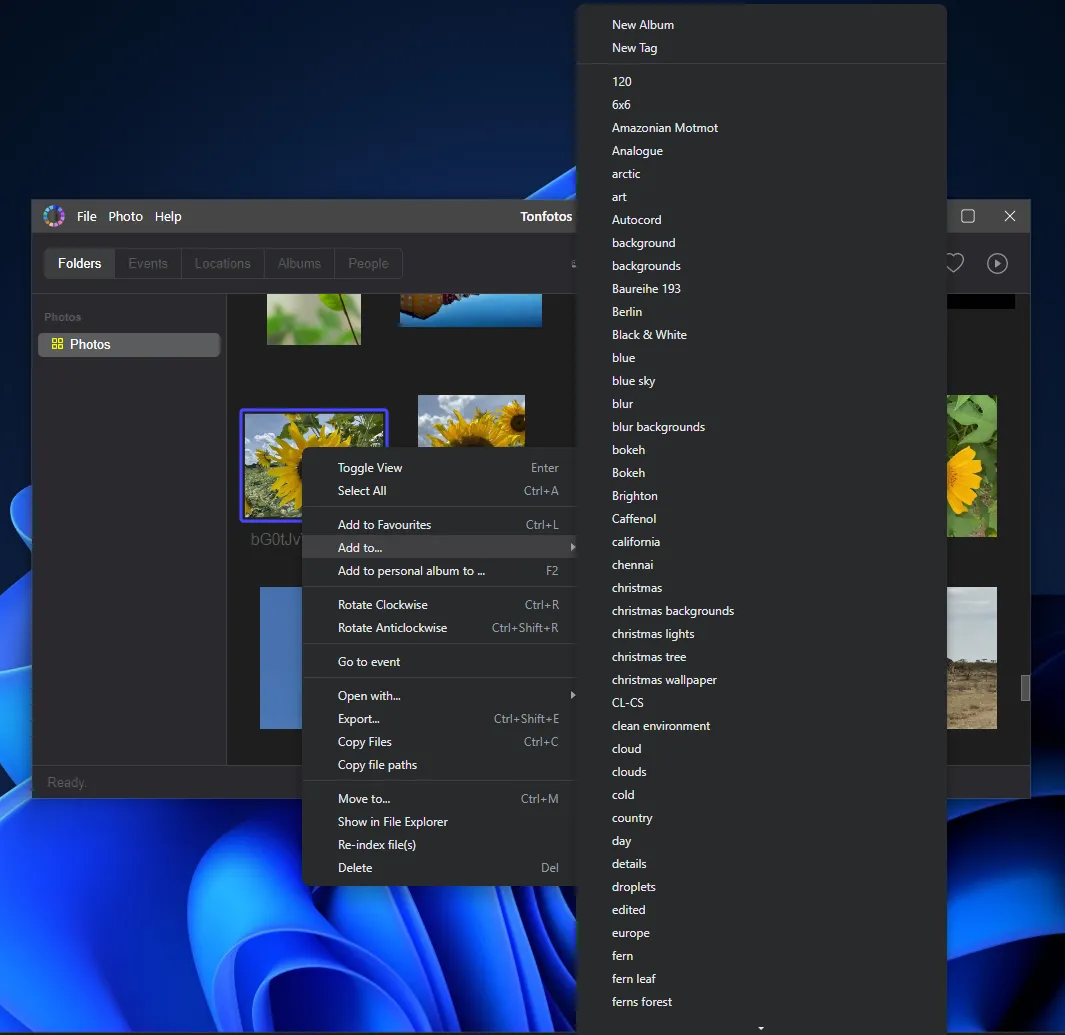
Task: Expand the Add to... submenu arrow
Action: coord(573,547)
